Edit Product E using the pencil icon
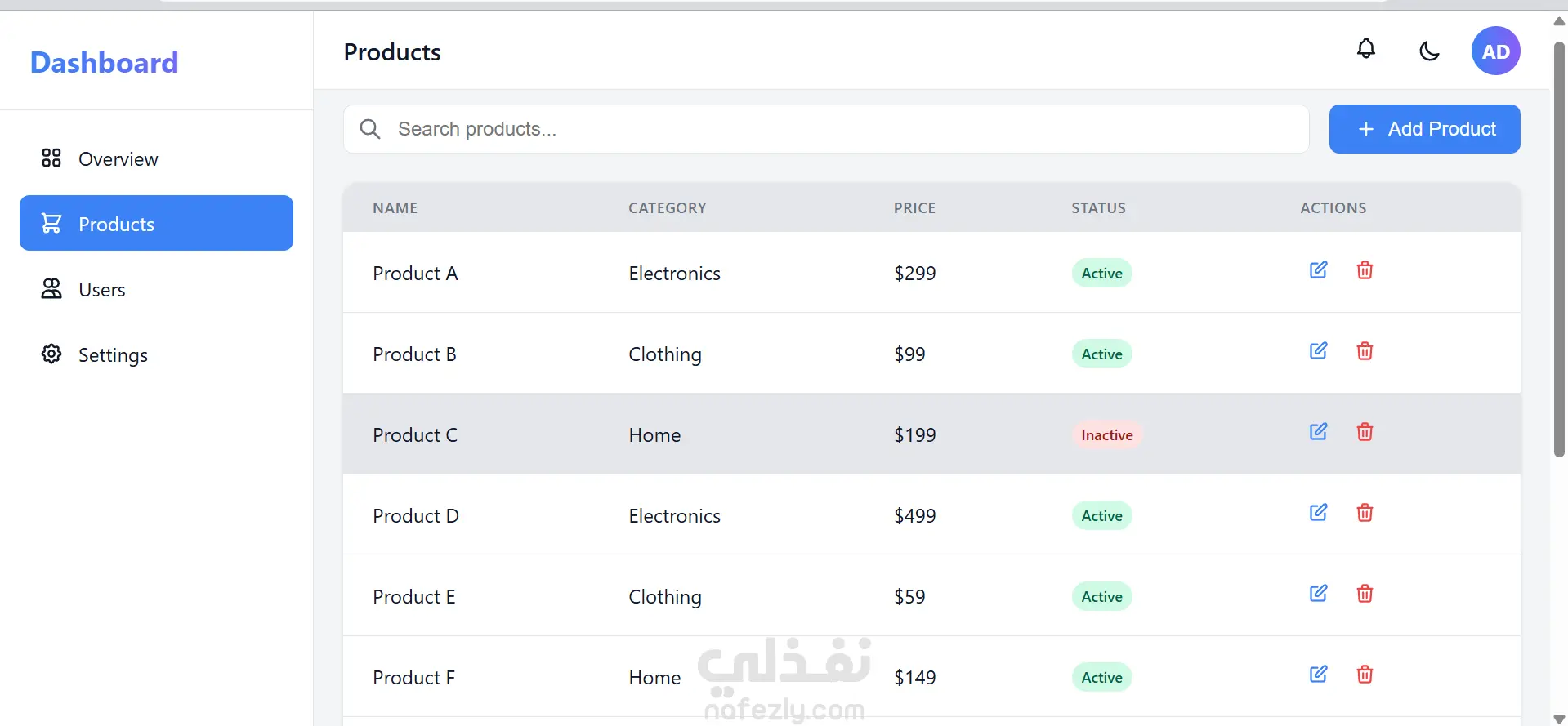1568x726 pixels. pyautogui.click(x=1319, y=594)
